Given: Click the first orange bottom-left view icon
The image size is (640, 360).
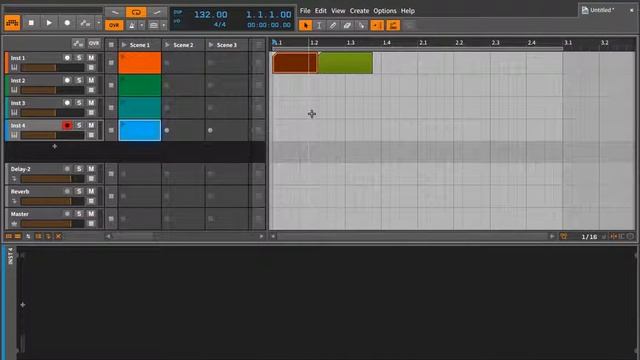Looking at the screenshot, I should [9, 236].
